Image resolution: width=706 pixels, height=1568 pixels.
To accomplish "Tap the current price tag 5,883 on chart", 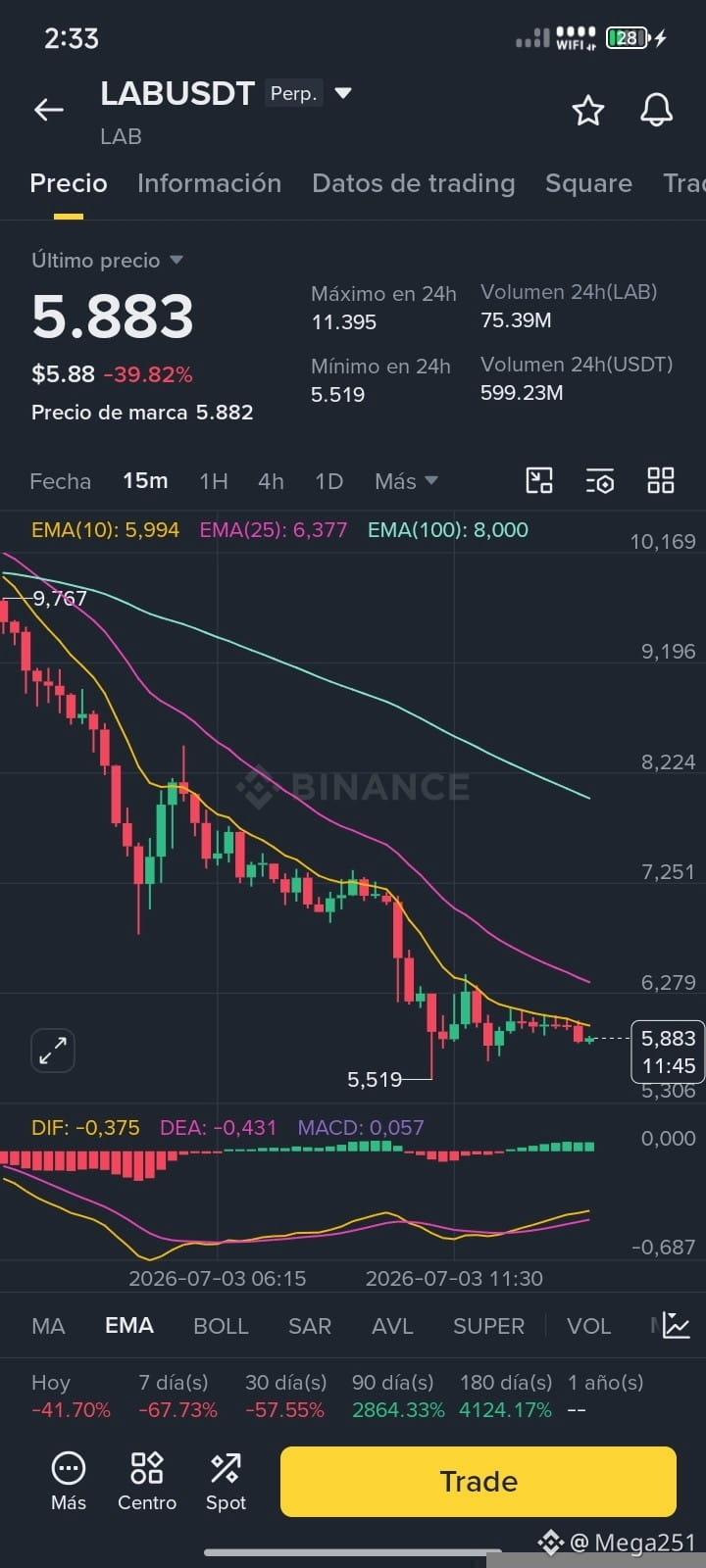I will (668, 1052).
